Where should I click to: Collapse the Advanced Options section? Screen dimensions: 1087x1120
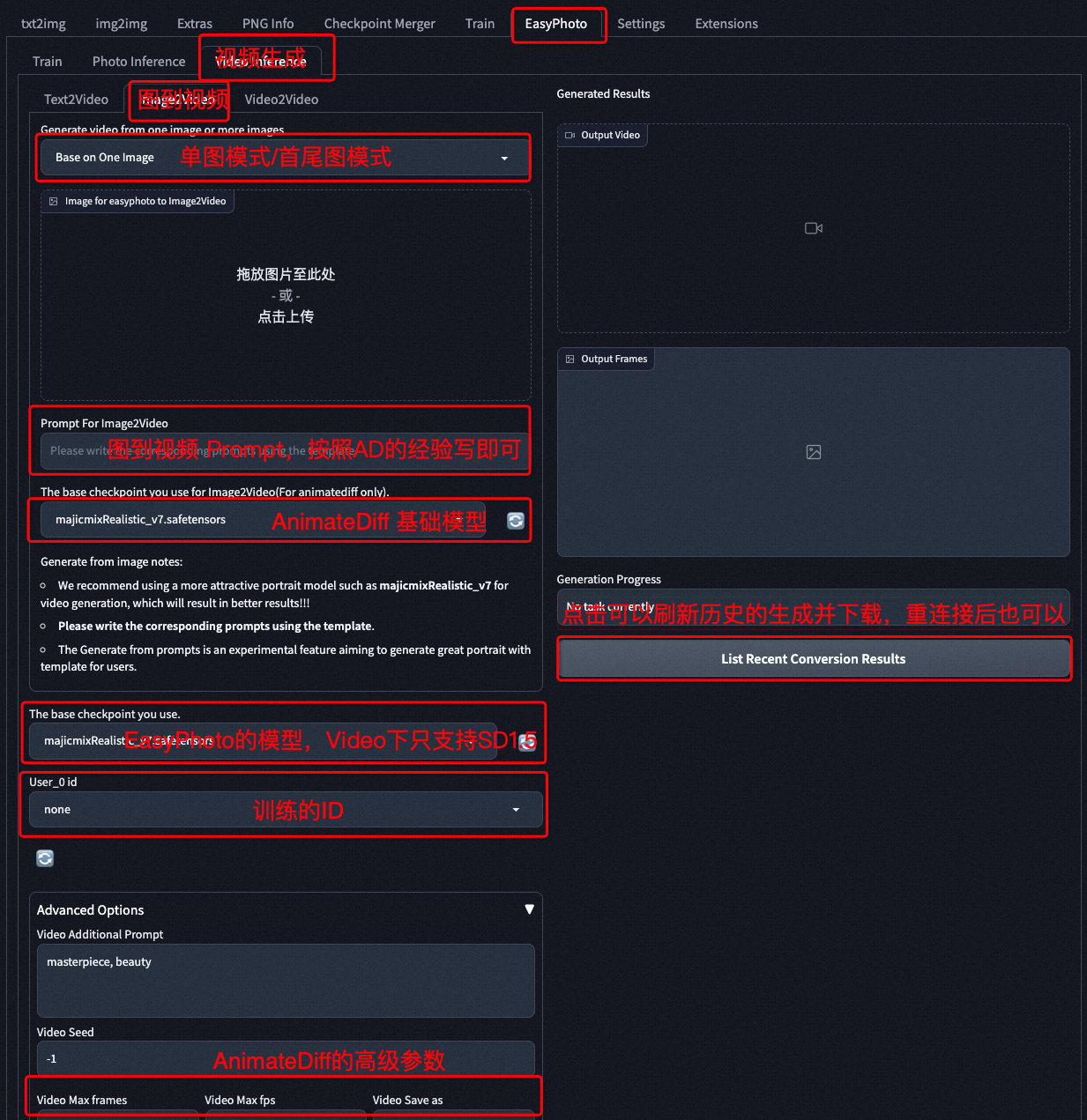[x=529, y=909]
